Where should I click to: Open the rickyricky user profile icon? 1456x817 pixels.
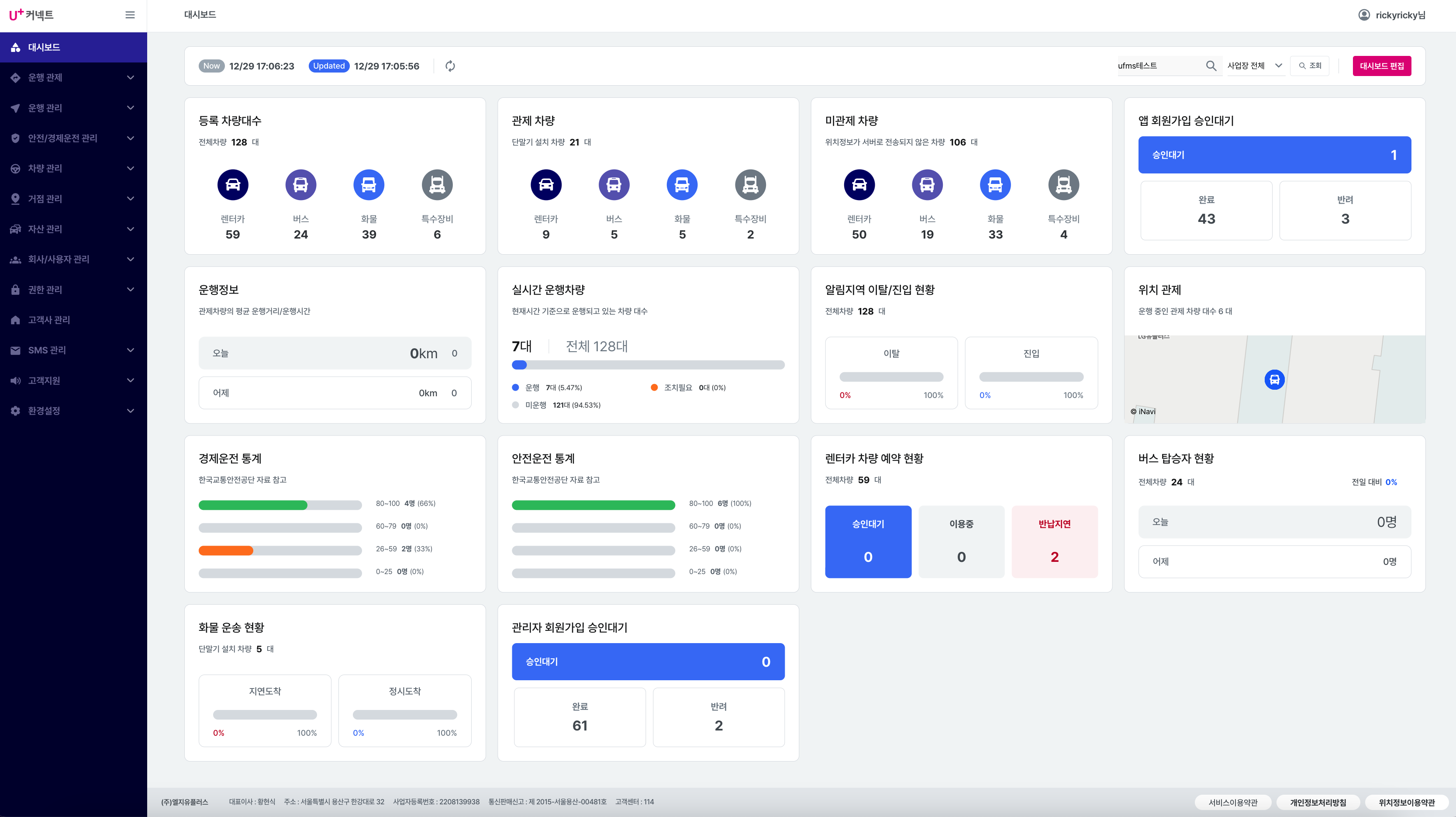point(1364,15)
